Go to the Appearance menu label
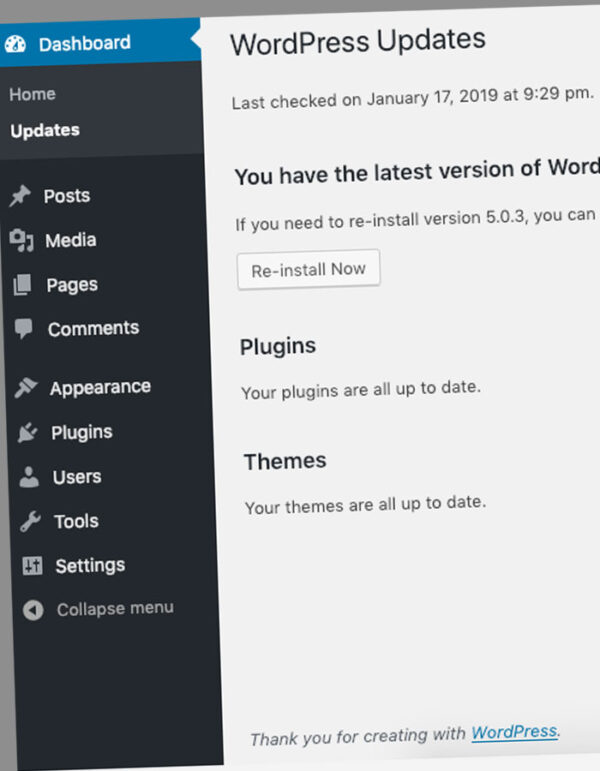 pyautogui.click(x=100, y=387)
